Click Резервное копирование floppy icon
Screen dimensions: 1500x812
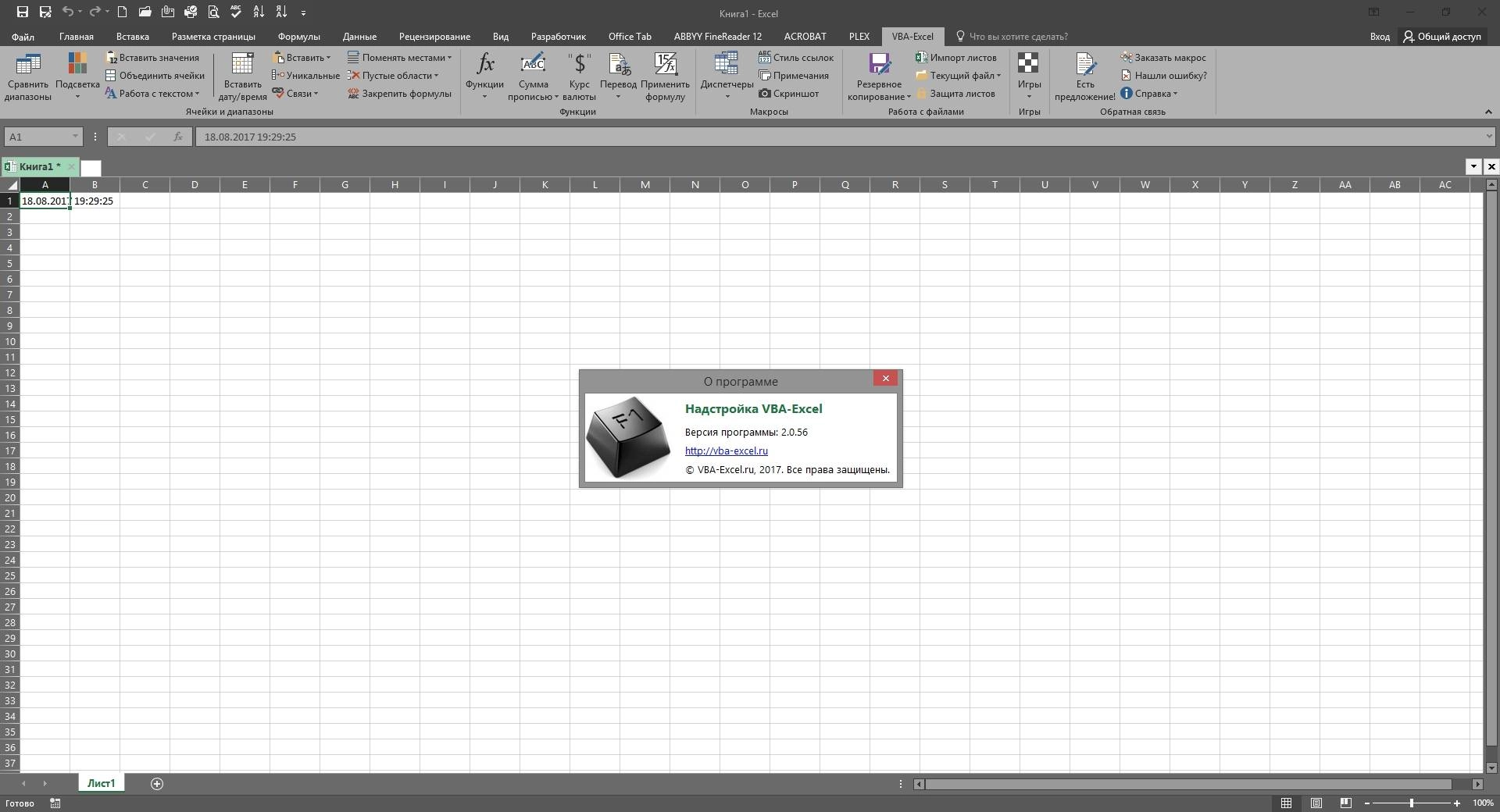(880, 77)
